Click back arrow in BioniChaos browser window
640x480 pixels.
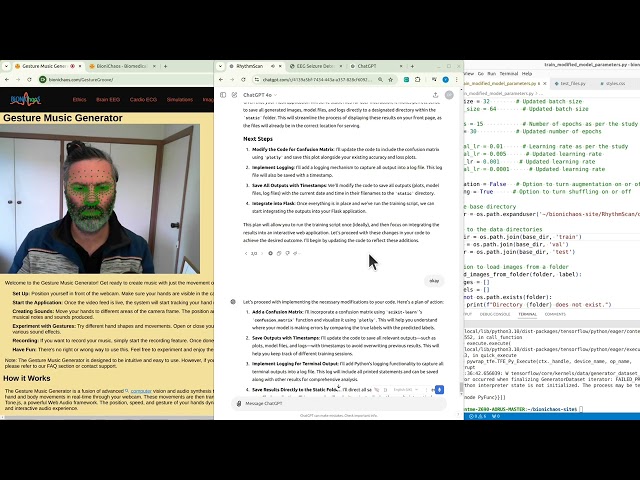click(x=7, y=80)
